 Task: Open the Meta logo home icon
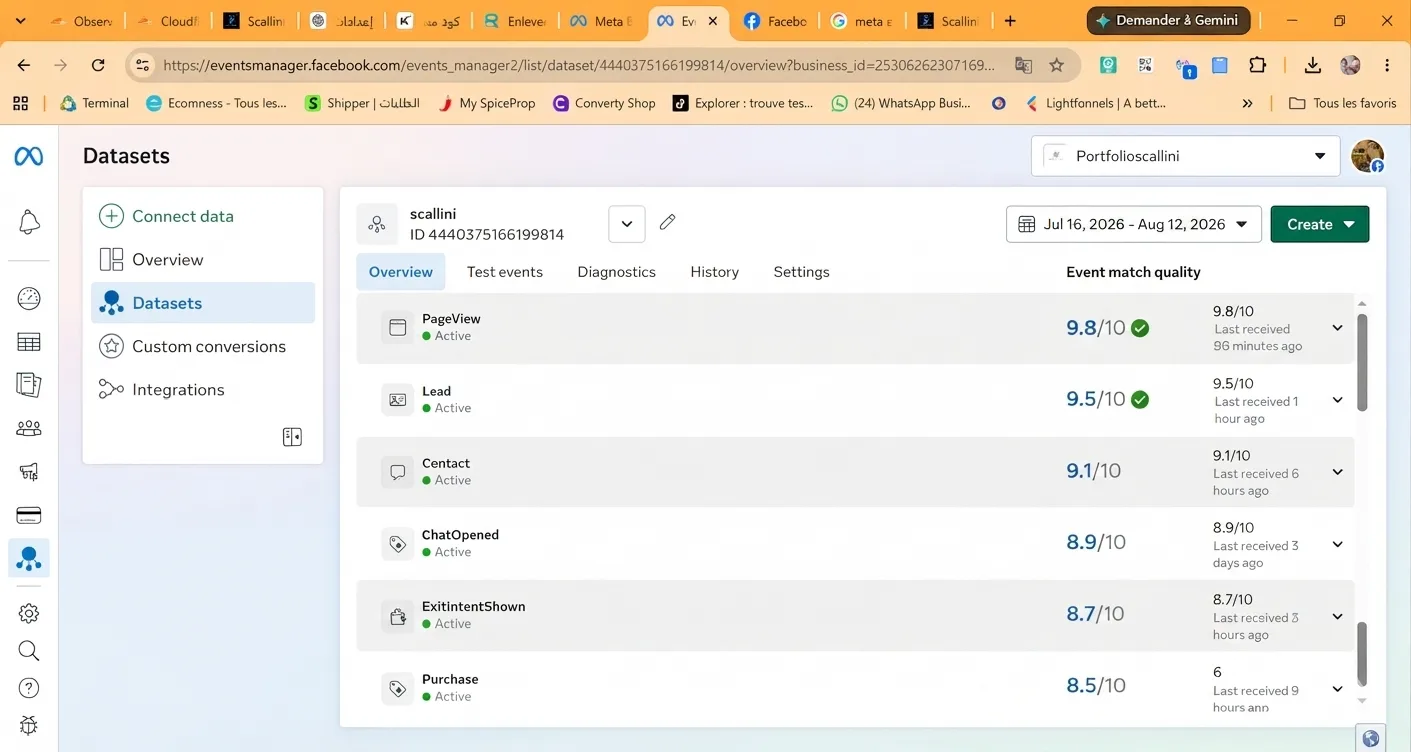tap(28, 157)
